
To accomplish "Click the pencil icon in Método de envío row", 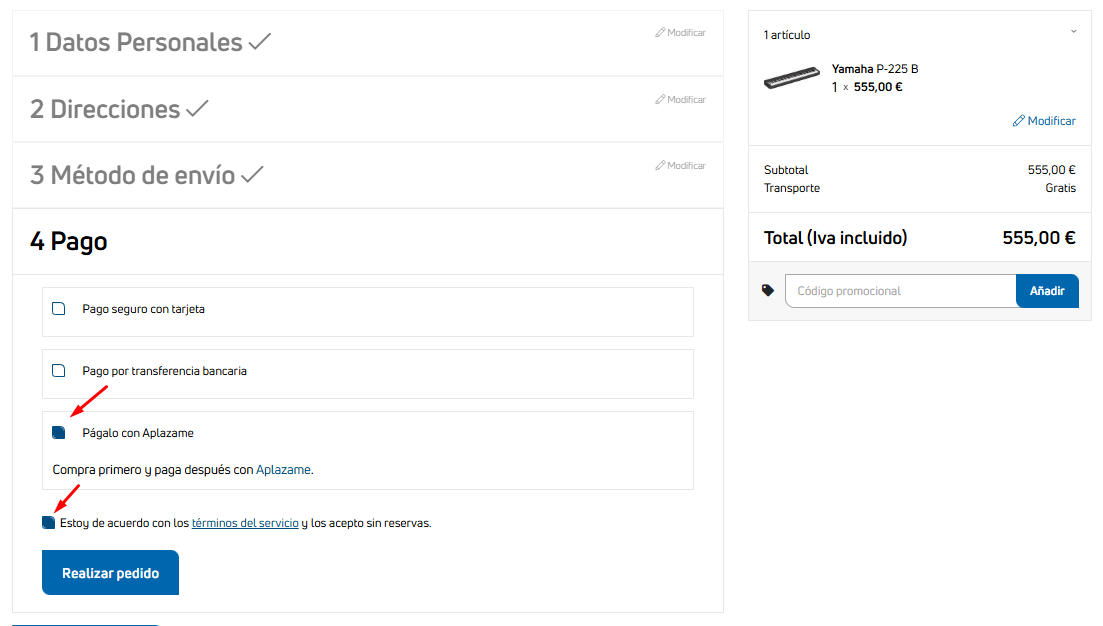I will click(x=660, y=166).
